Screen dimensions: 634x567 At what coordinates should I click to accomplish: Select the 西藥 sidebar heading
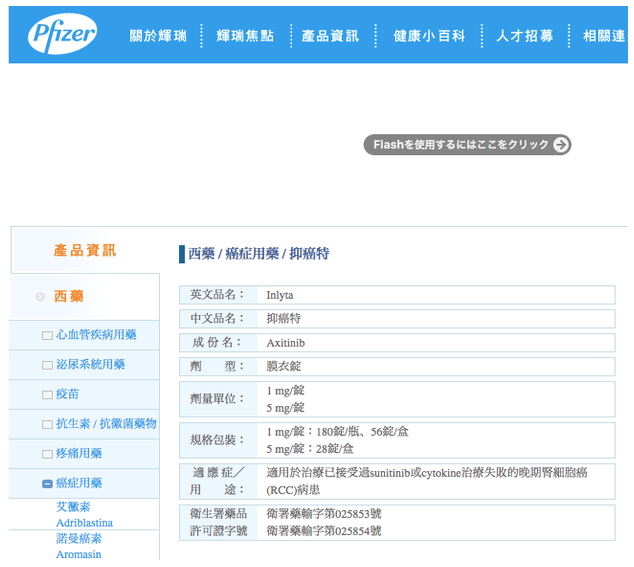69,296
